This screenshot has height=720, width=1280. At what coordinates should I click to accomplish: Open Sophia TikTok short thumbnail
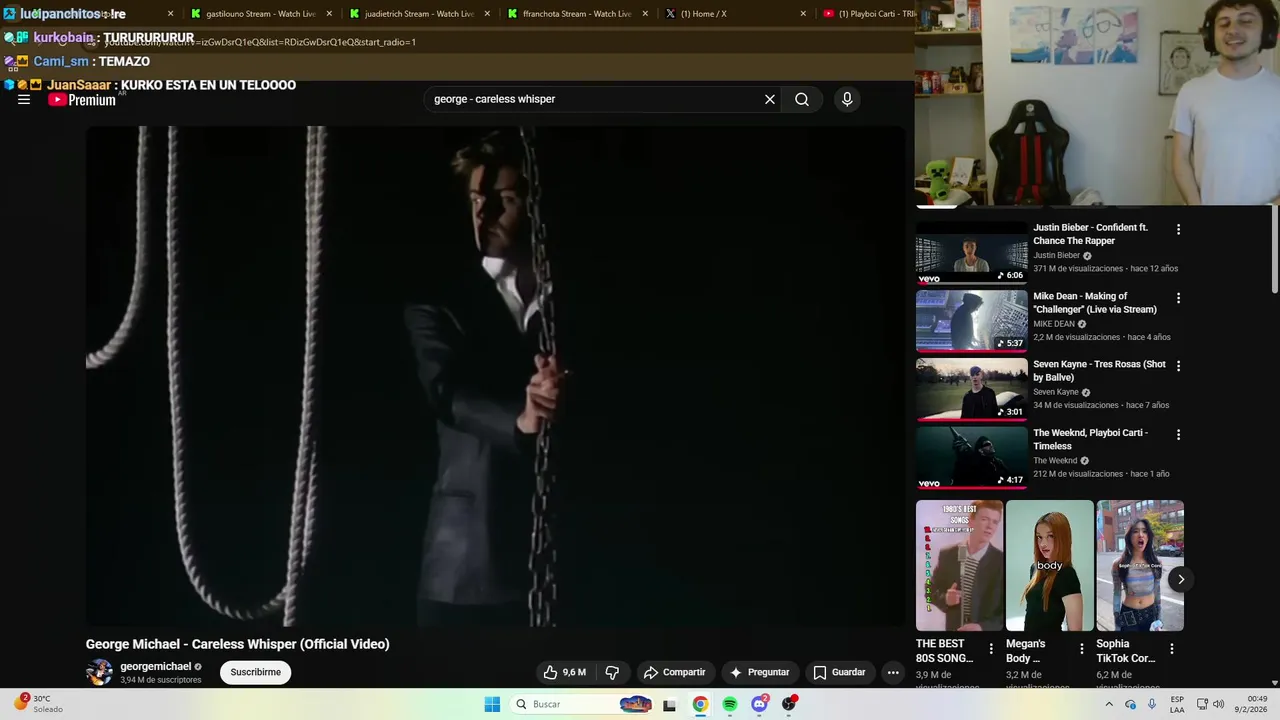(1140, 566)
